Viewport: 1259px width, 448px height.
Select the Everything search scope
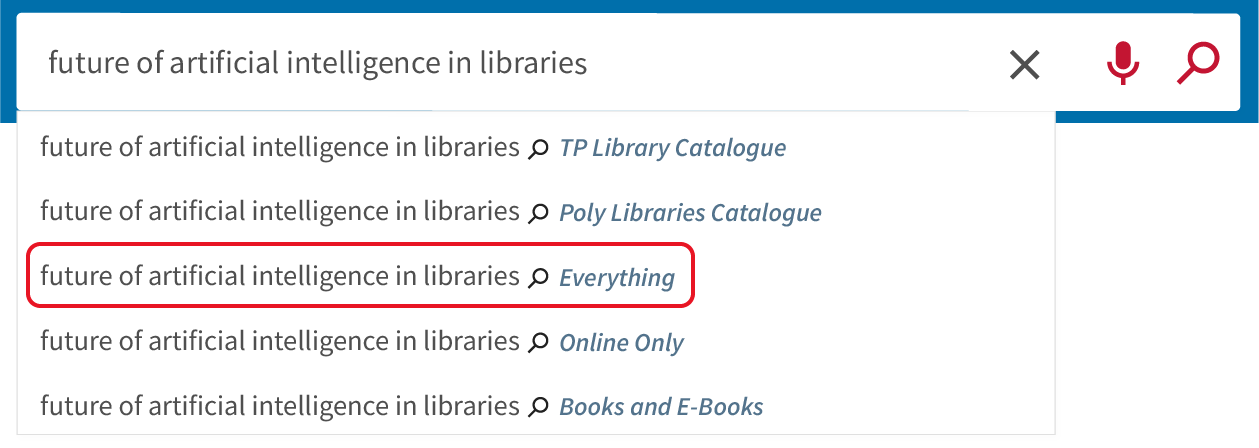(x=617, y=278)
